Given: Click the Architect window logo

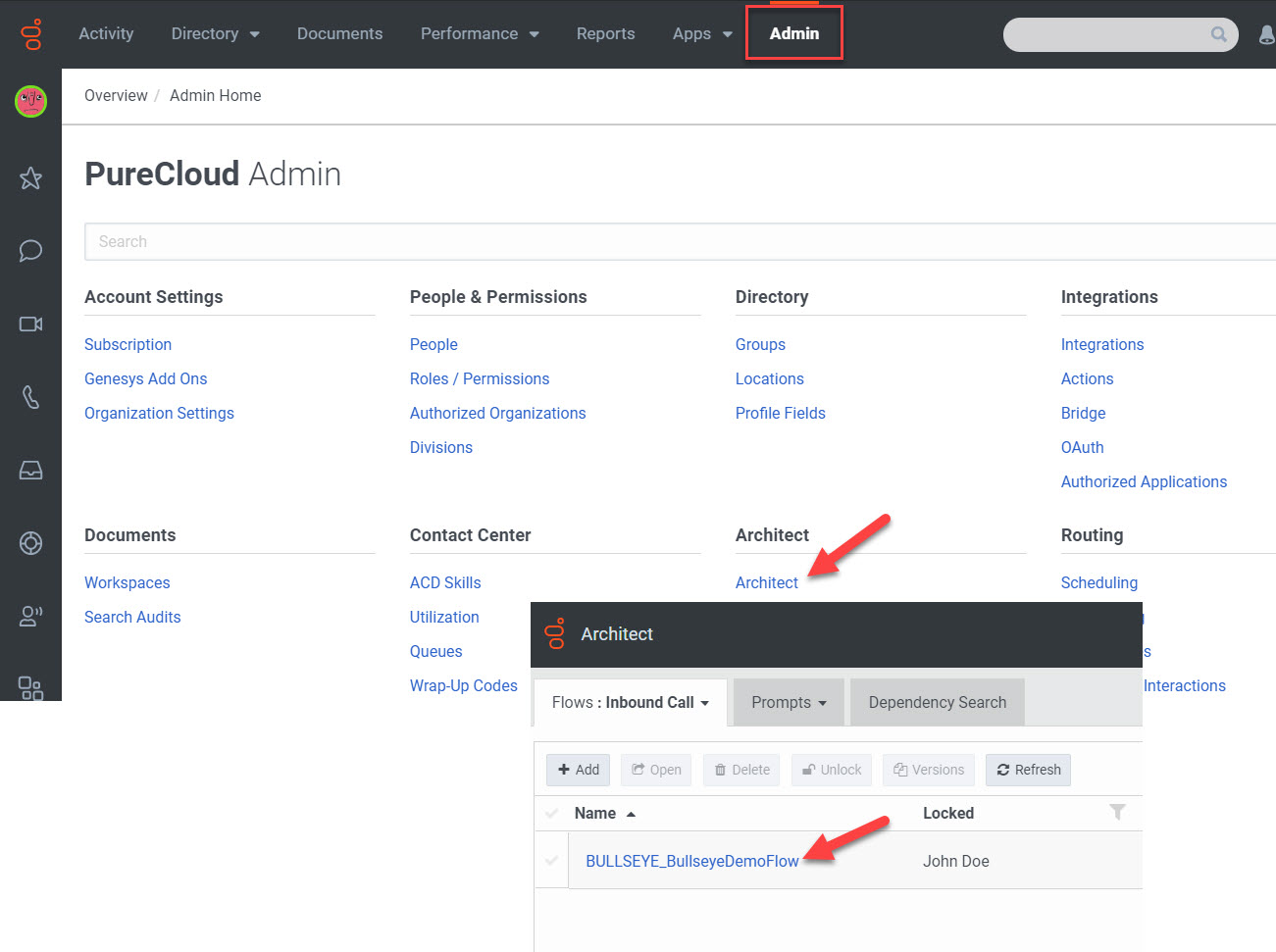Looking at the screenshot, I should (x=555, y=633).
